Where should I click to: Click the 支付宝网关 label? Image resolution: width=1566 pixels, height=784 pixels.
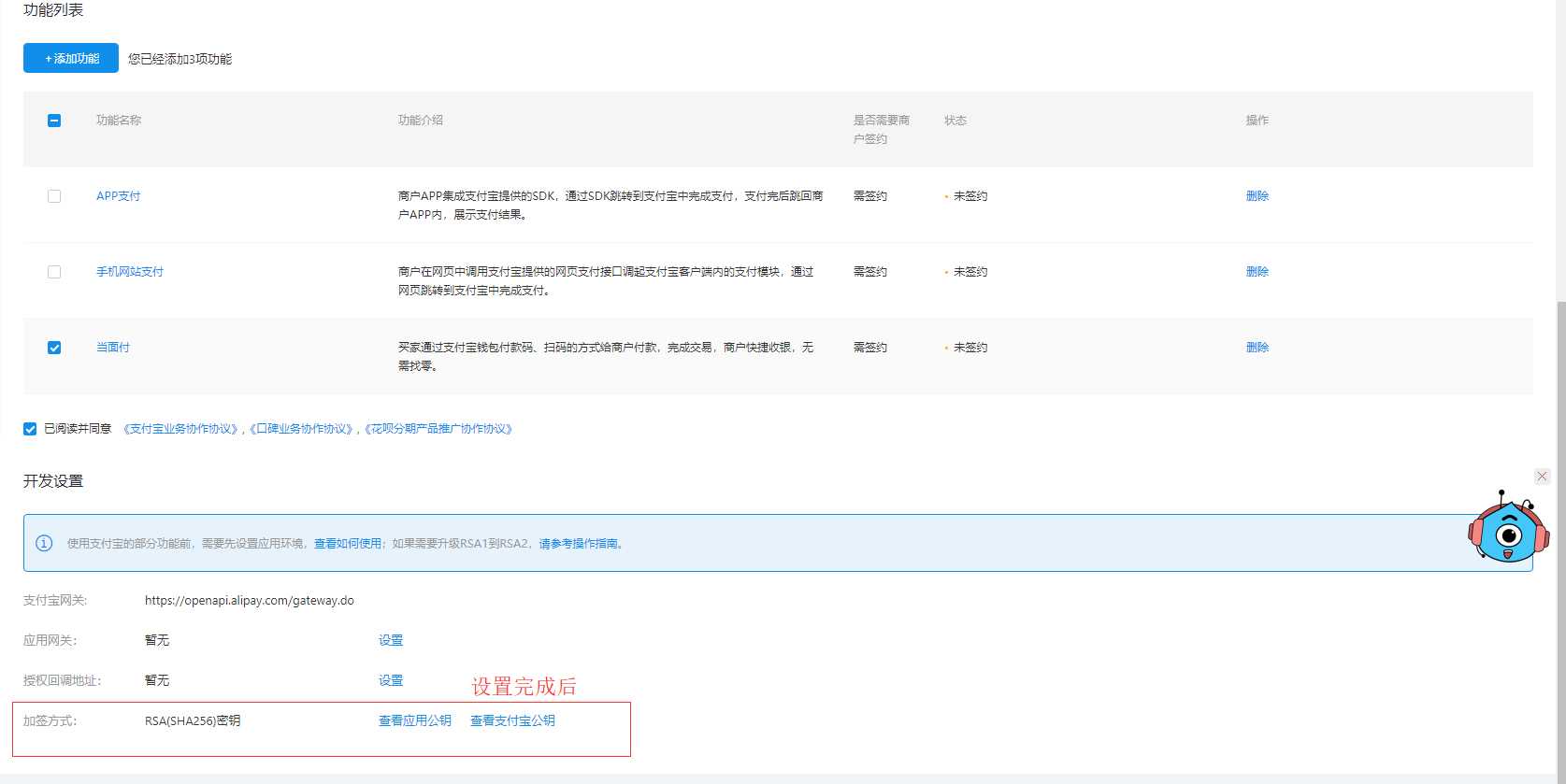[x=55, y=601]
